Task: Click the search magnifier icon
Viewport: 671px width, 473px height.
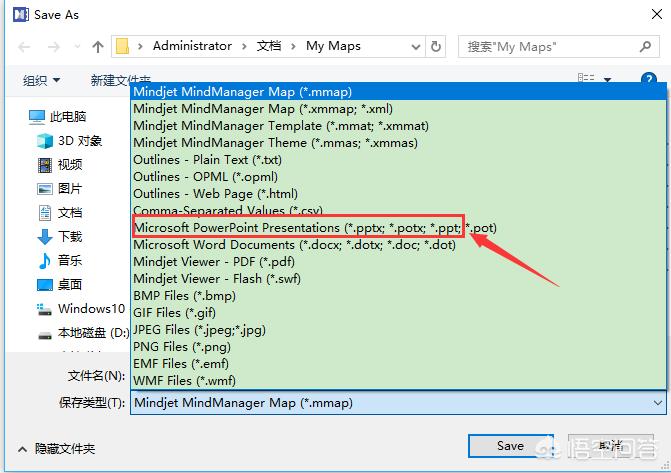Action: [x=645, y=46]
